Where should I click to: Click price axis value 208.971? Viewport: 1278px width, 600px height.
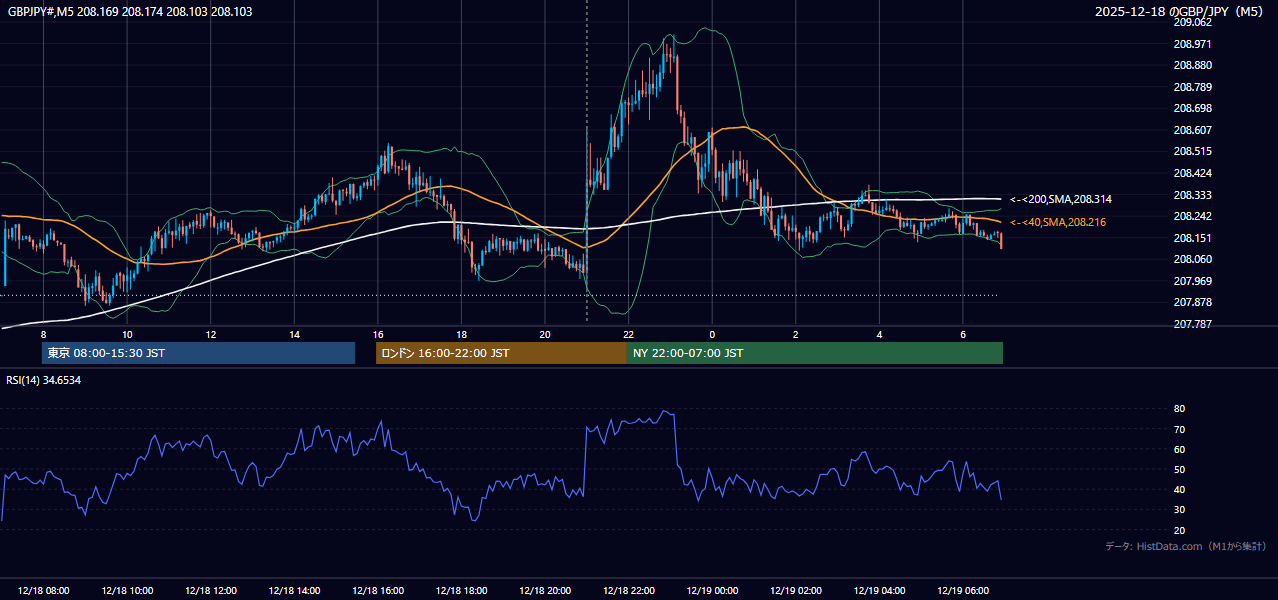point(1192,44)
